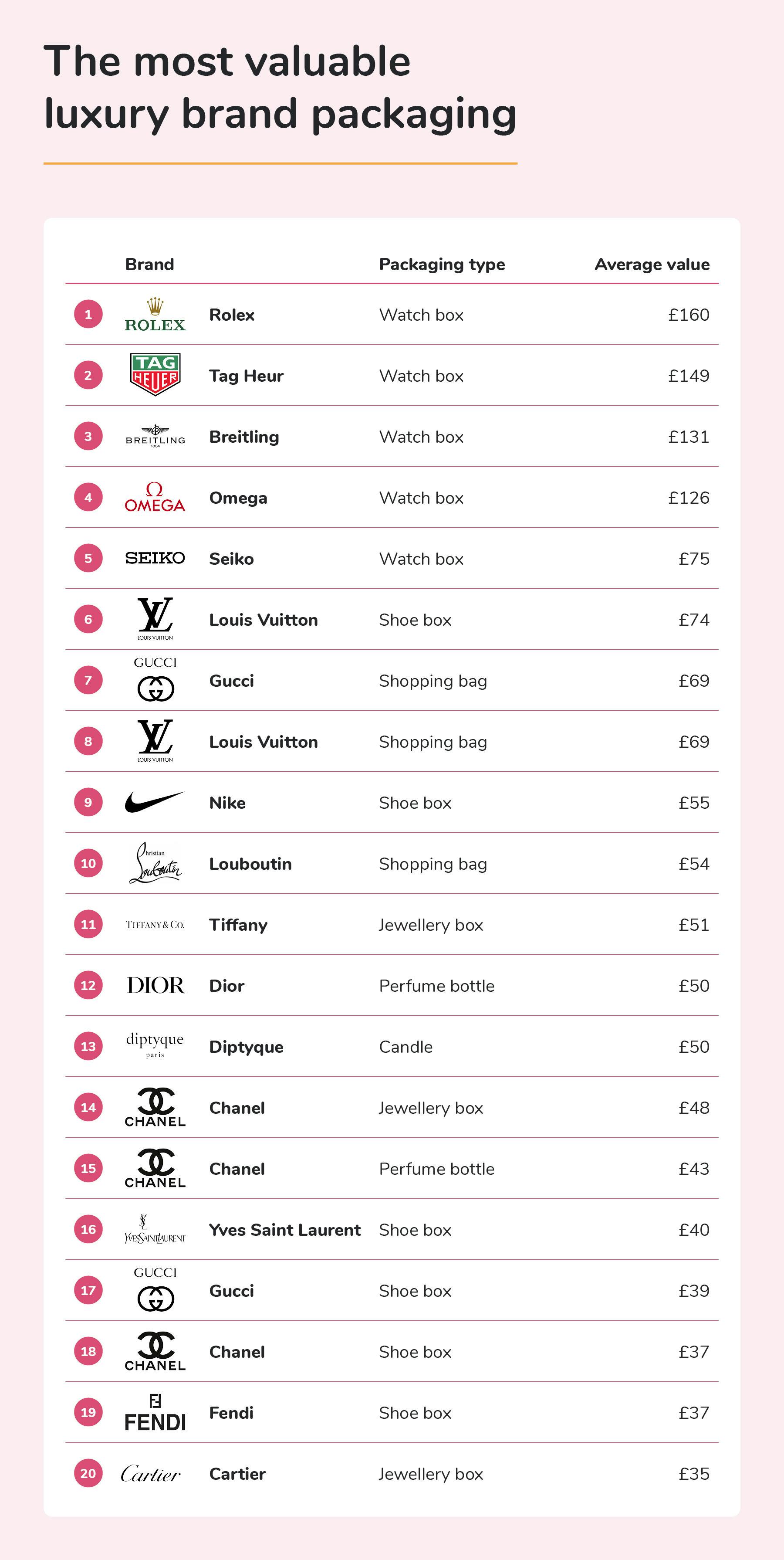Click the Louis Vuitton logo in the Shoe box row

(155, 619)
